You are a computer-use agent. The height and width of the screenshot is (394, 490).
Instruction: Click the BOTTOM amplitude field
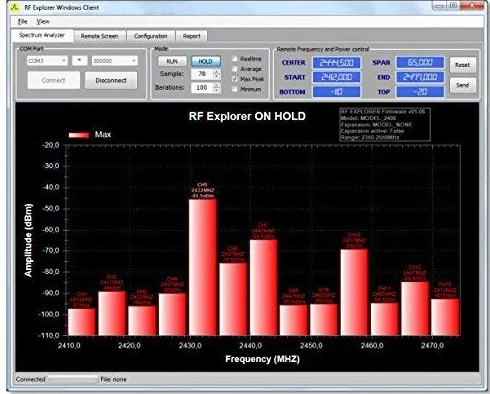pyautogui.click(x=336, y=92)
